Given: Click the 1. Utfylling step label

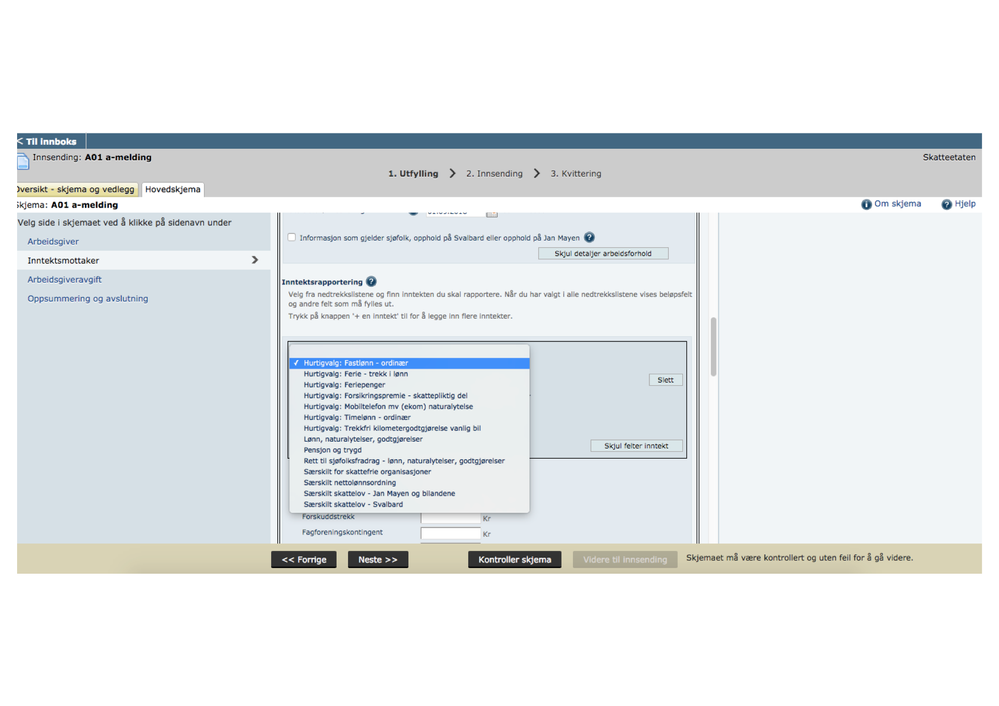Looking at the screenshot, I should 413,173.
